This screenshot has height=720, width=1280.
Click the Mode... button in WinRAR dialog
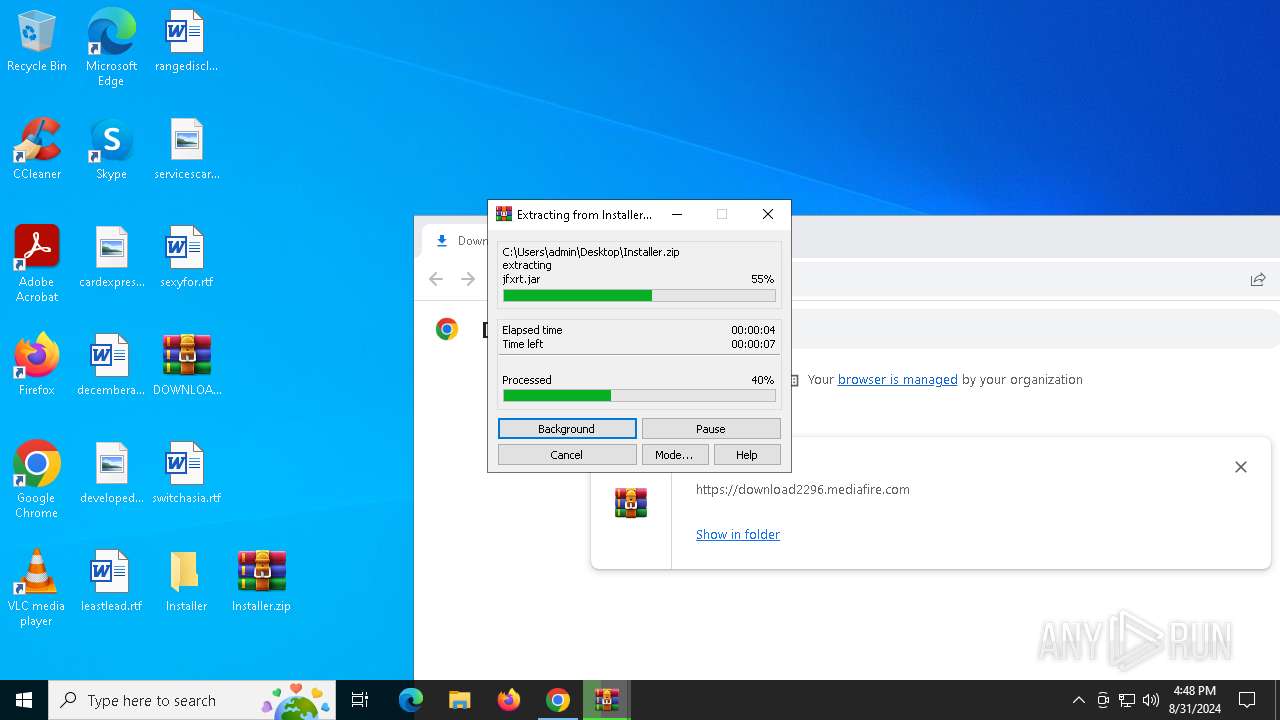tap(675, 455)
